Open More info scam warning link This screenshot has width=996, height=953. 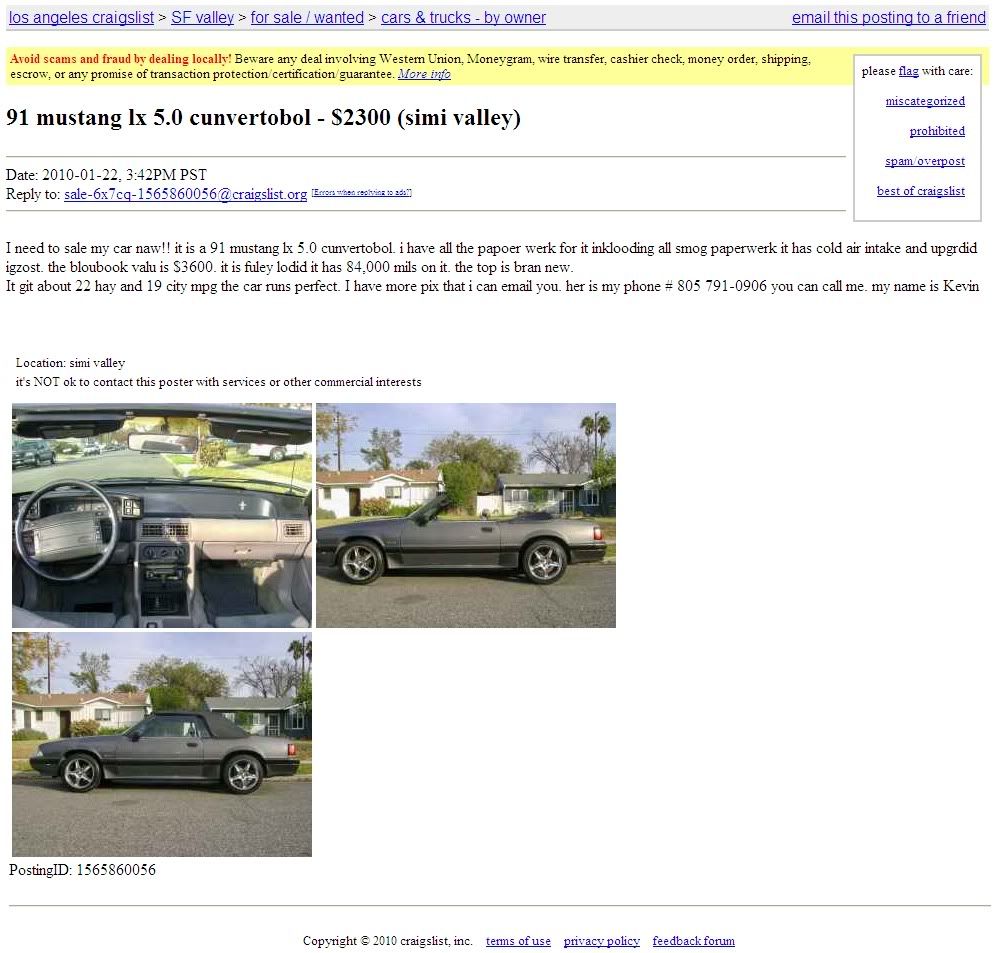coord(424,74)
